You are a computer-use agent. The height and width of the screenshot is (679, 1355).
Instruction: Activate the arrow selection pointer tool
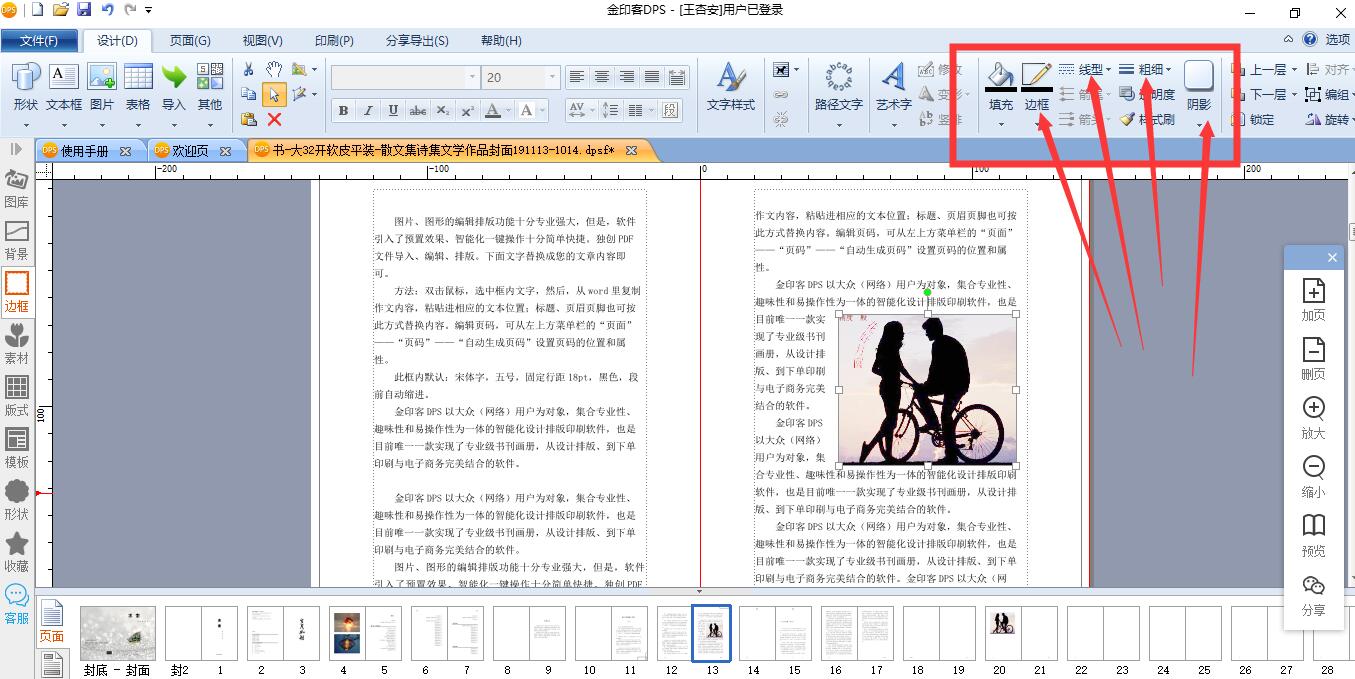(x=274, y=94)
